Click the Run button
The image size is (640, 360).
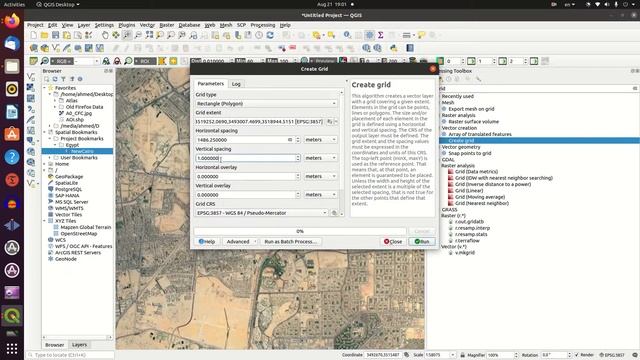point(422,242)
